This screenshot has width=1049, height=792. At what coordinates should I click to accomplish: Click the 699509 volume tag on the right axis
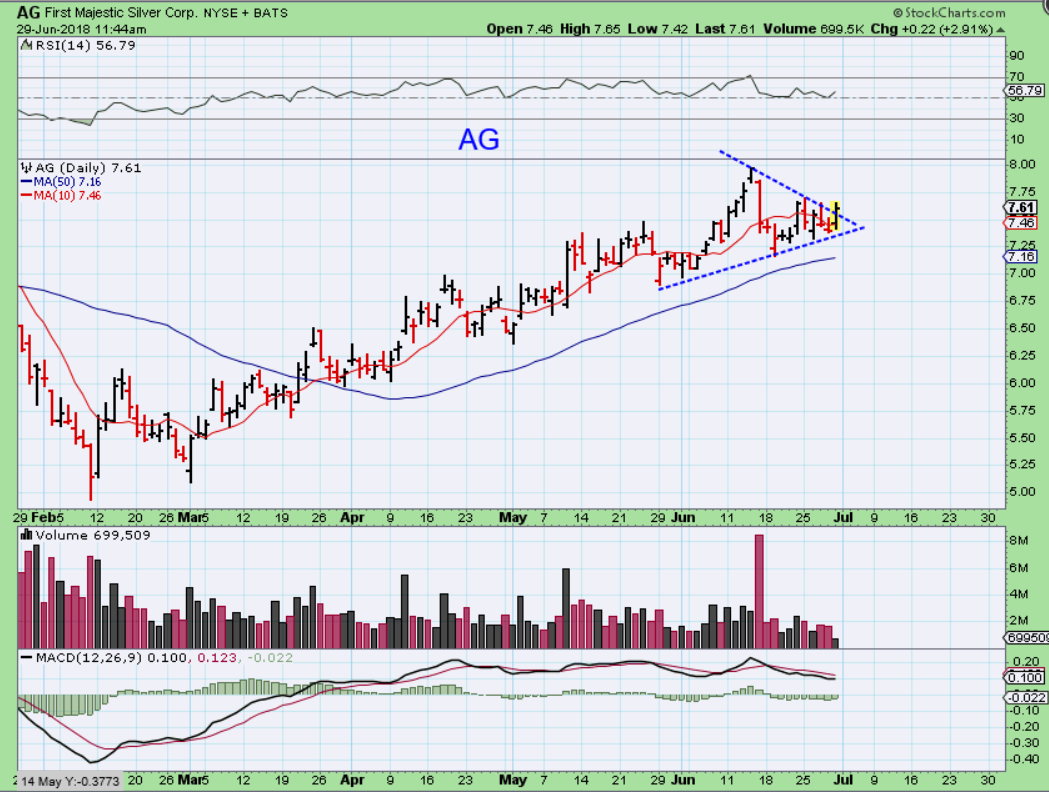click(x=1027, y=638)
